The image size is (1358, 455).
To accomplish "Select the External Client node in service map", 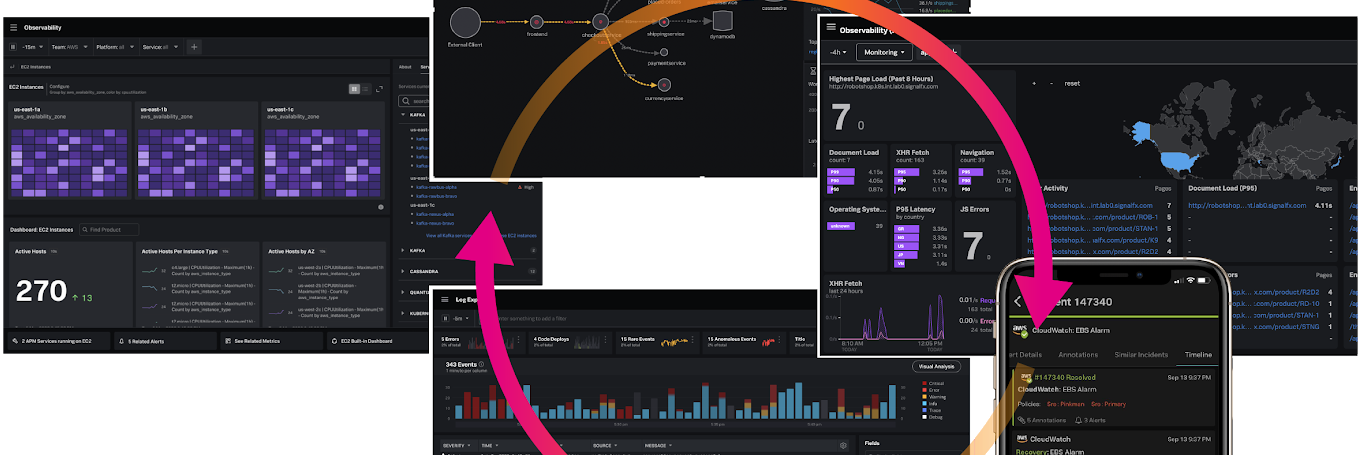I will (x=466, y=23).
